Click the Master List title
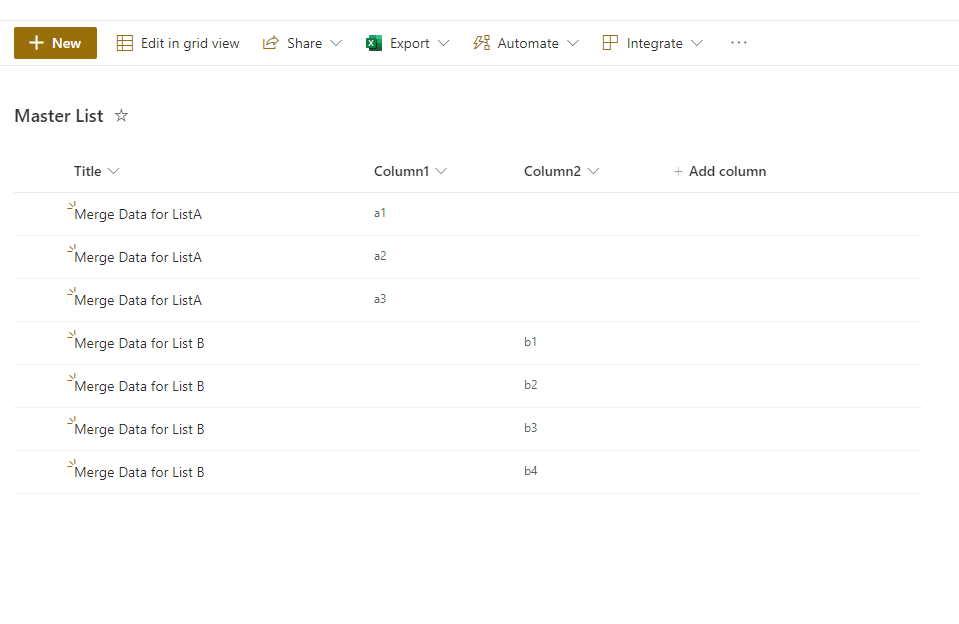Image resolution: width=959 pixels, height=624 pixels. coord(59,116)
